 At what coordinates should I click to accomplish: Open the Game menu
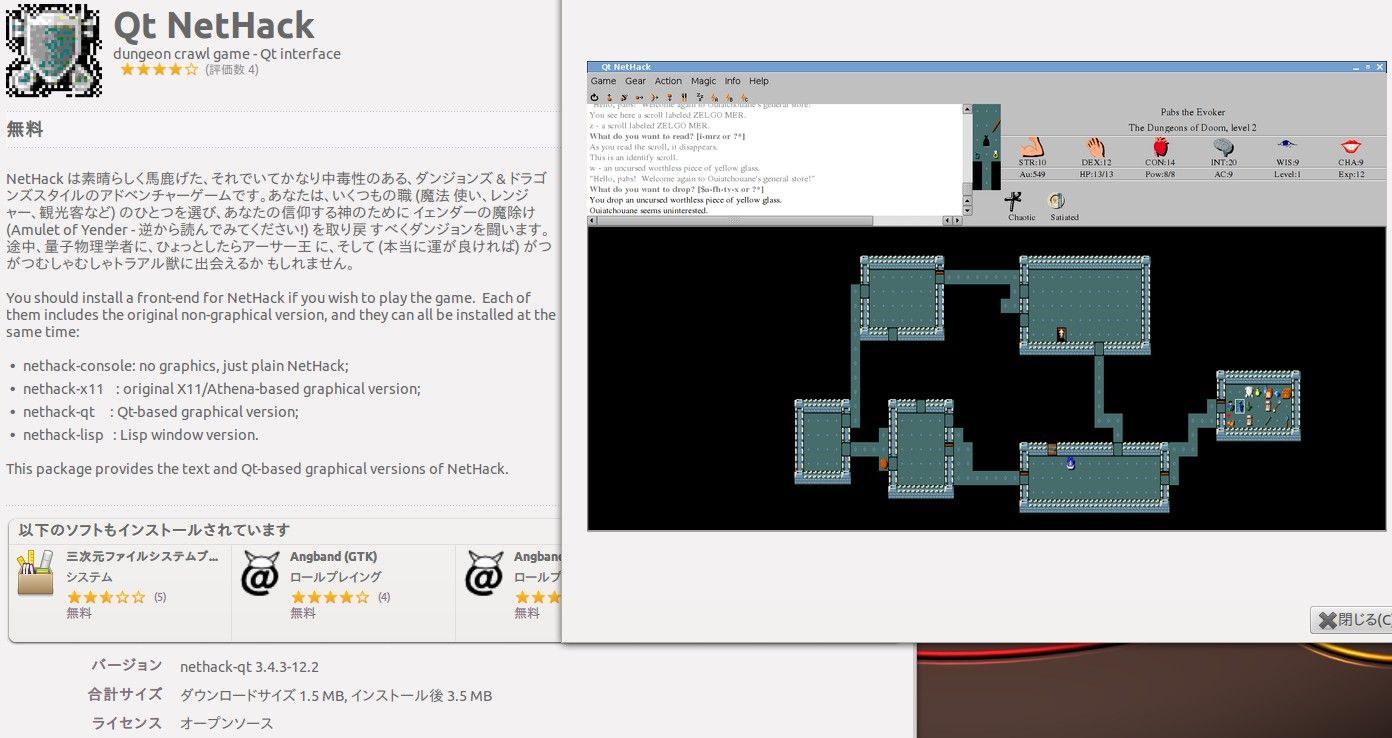[x=603, y=81]
